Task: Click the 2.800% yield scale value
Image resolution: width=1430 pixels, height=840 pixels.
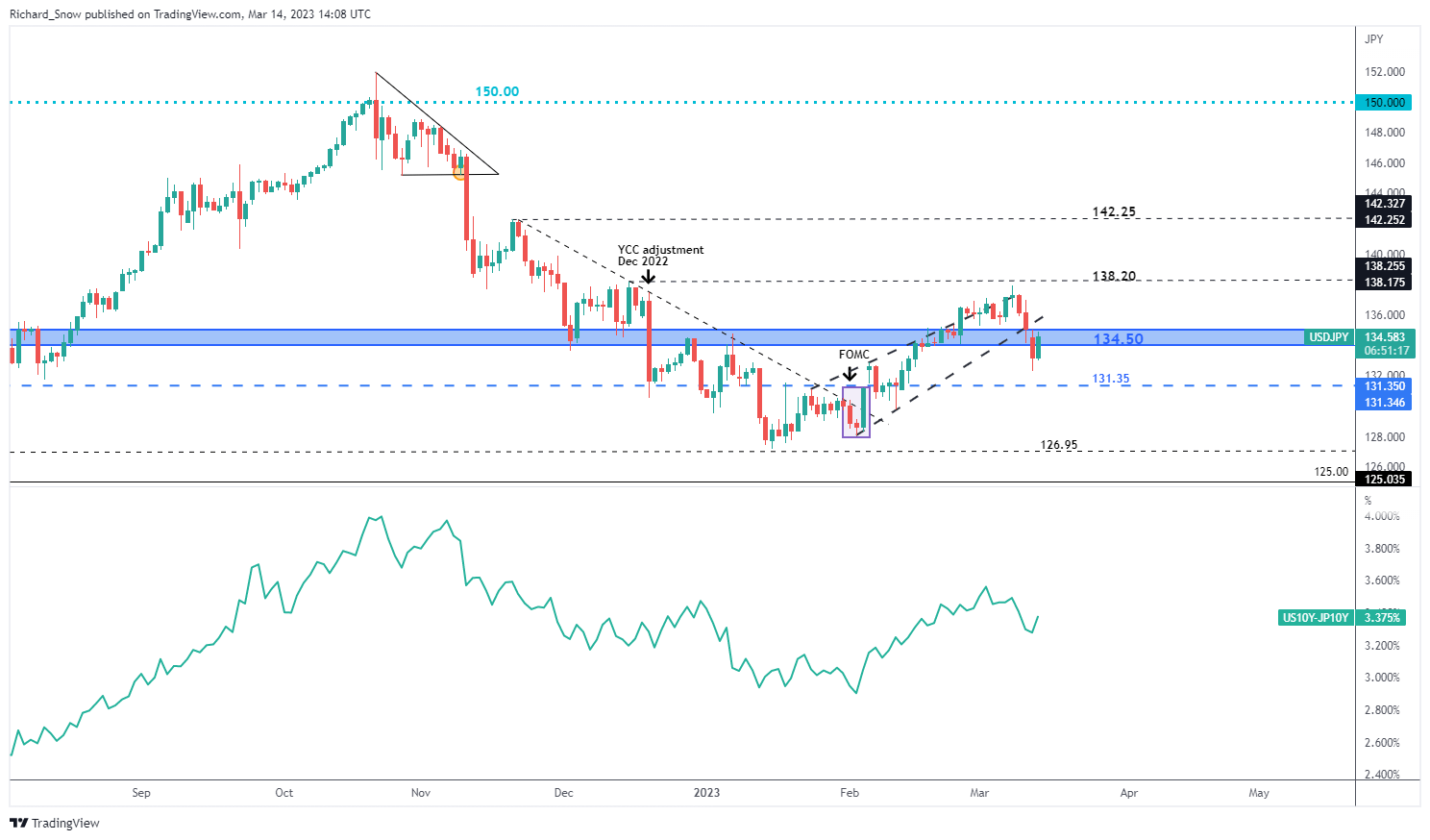Action: pos(1382,710)
